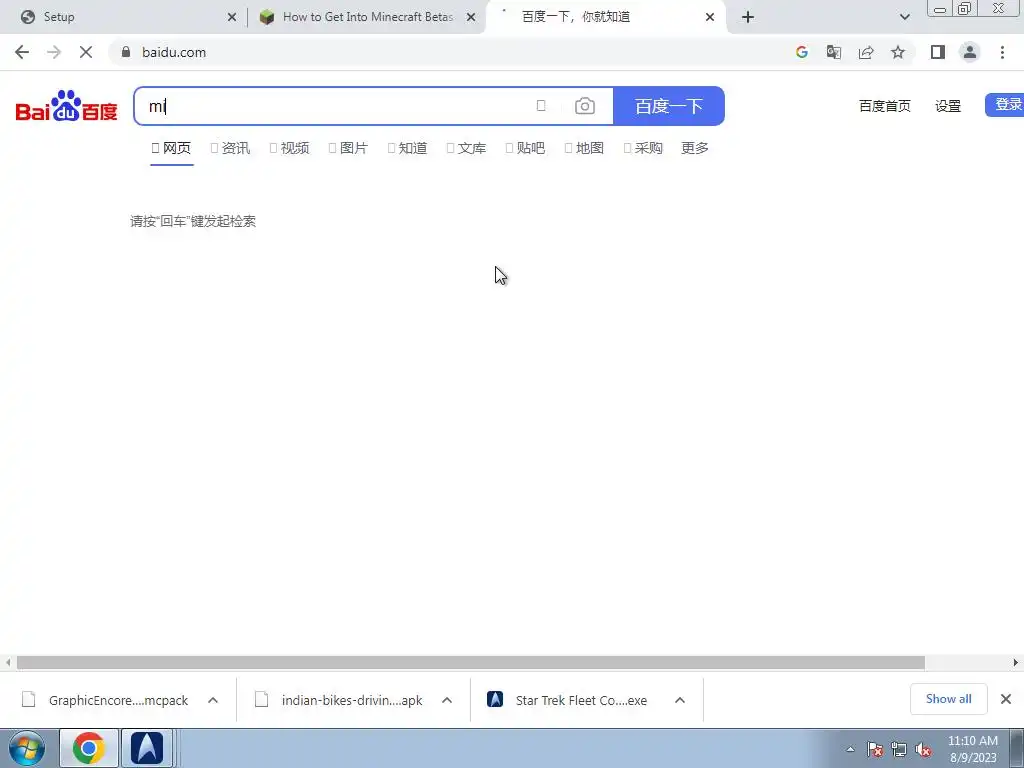
Task: Click the 登录 login button
Action: pyautogui.click(x=1004, y=104)
